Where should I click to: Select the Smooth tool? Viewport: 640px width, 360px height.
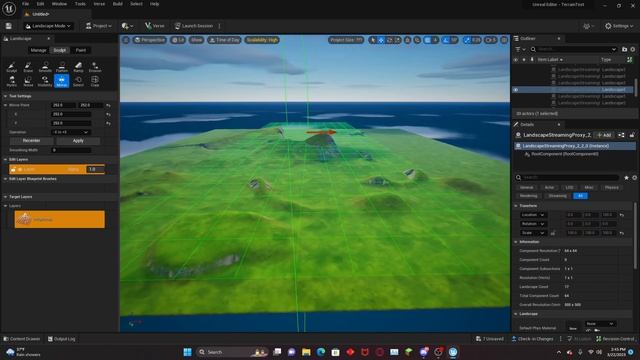click(x=45, y=67)
